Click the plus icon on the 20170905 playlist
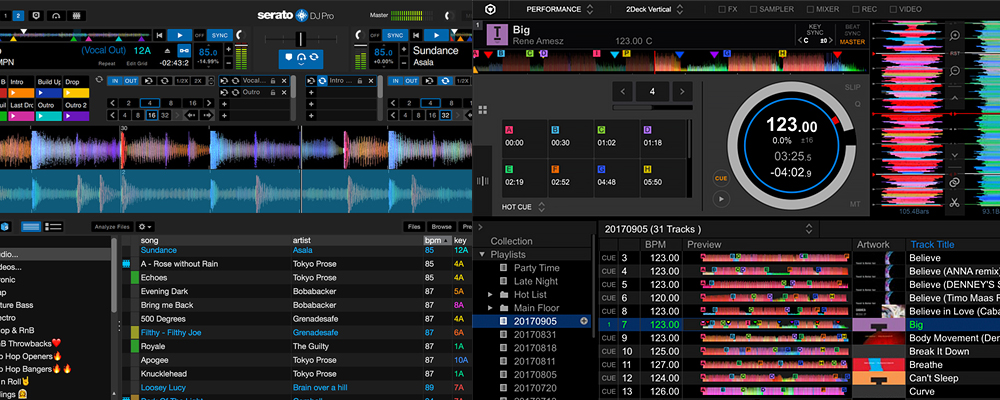 click(584, 321)
